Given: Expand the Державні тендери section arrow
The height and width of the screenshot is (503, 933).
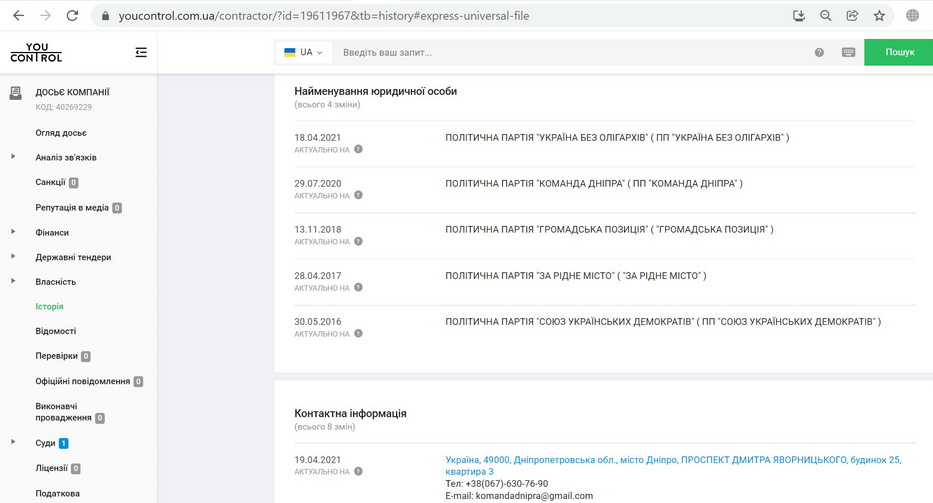Looking at the screenshot, I should click(13, 257).
